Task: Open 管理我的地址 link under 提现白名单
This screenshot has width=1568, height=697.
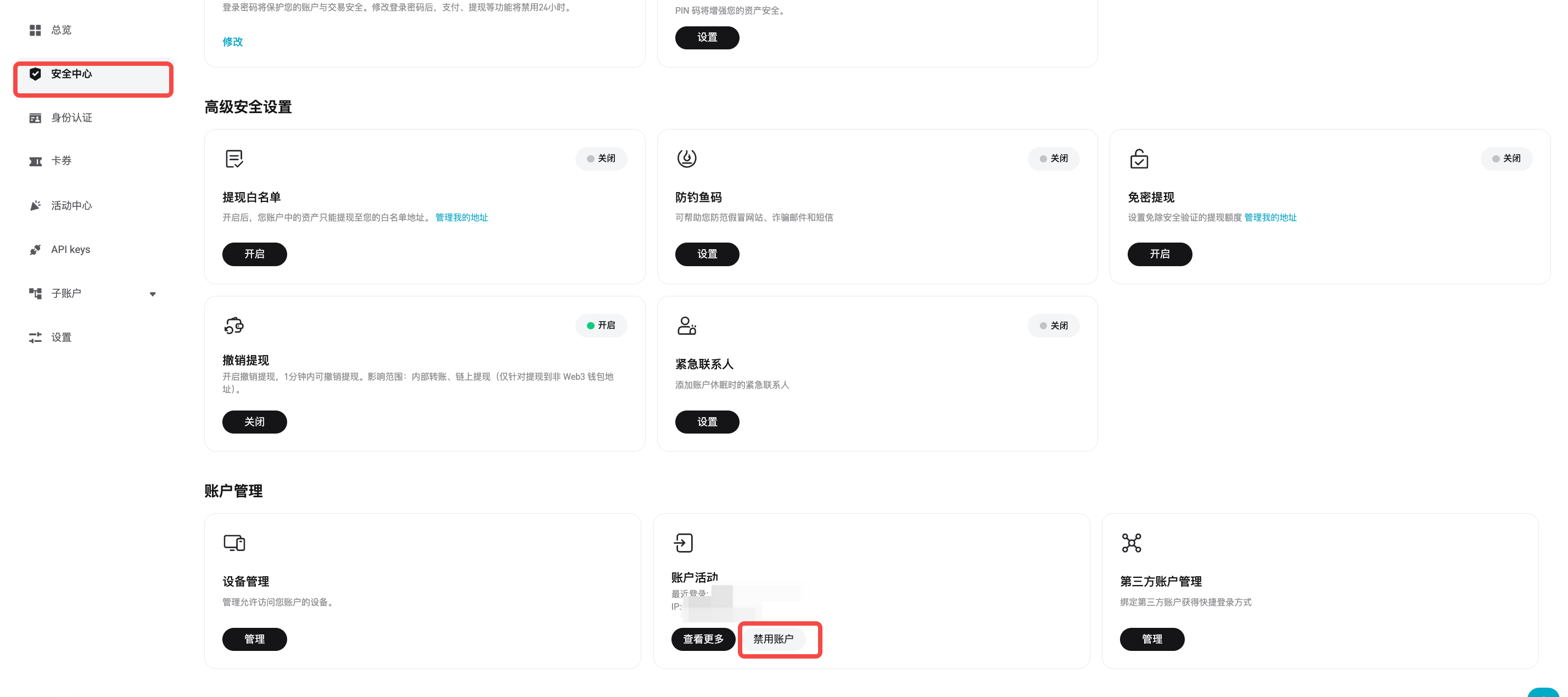Action: click(x=461, y=217)
